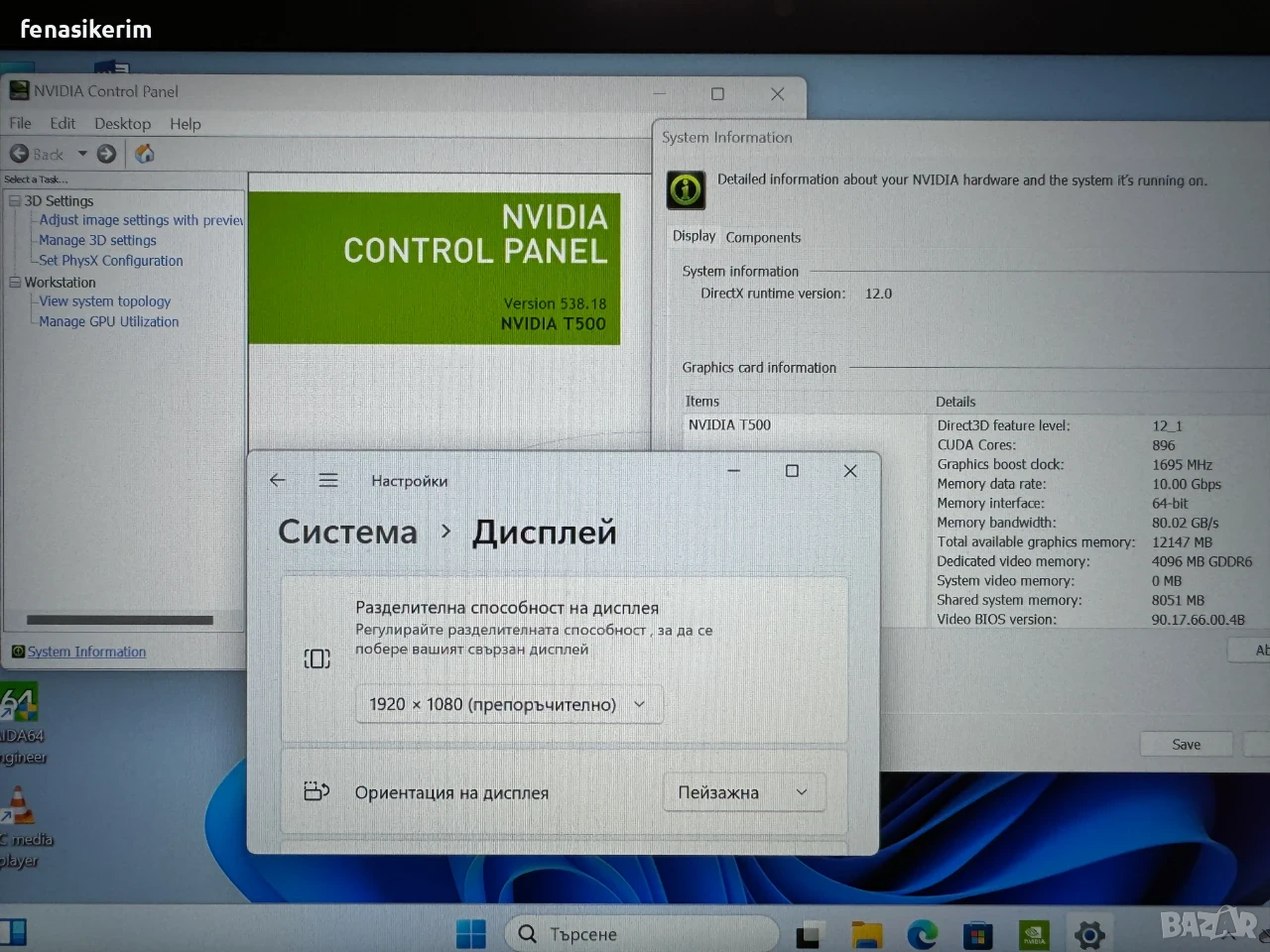Open the Пейзажна orientation dropdown

[744, 792]
